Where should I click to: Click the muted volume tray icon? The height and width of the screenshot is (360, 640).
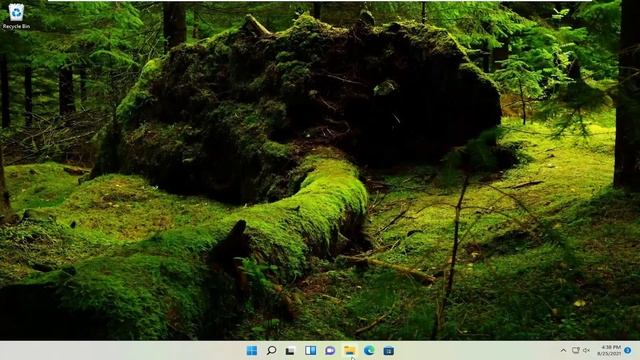[587, 350]
